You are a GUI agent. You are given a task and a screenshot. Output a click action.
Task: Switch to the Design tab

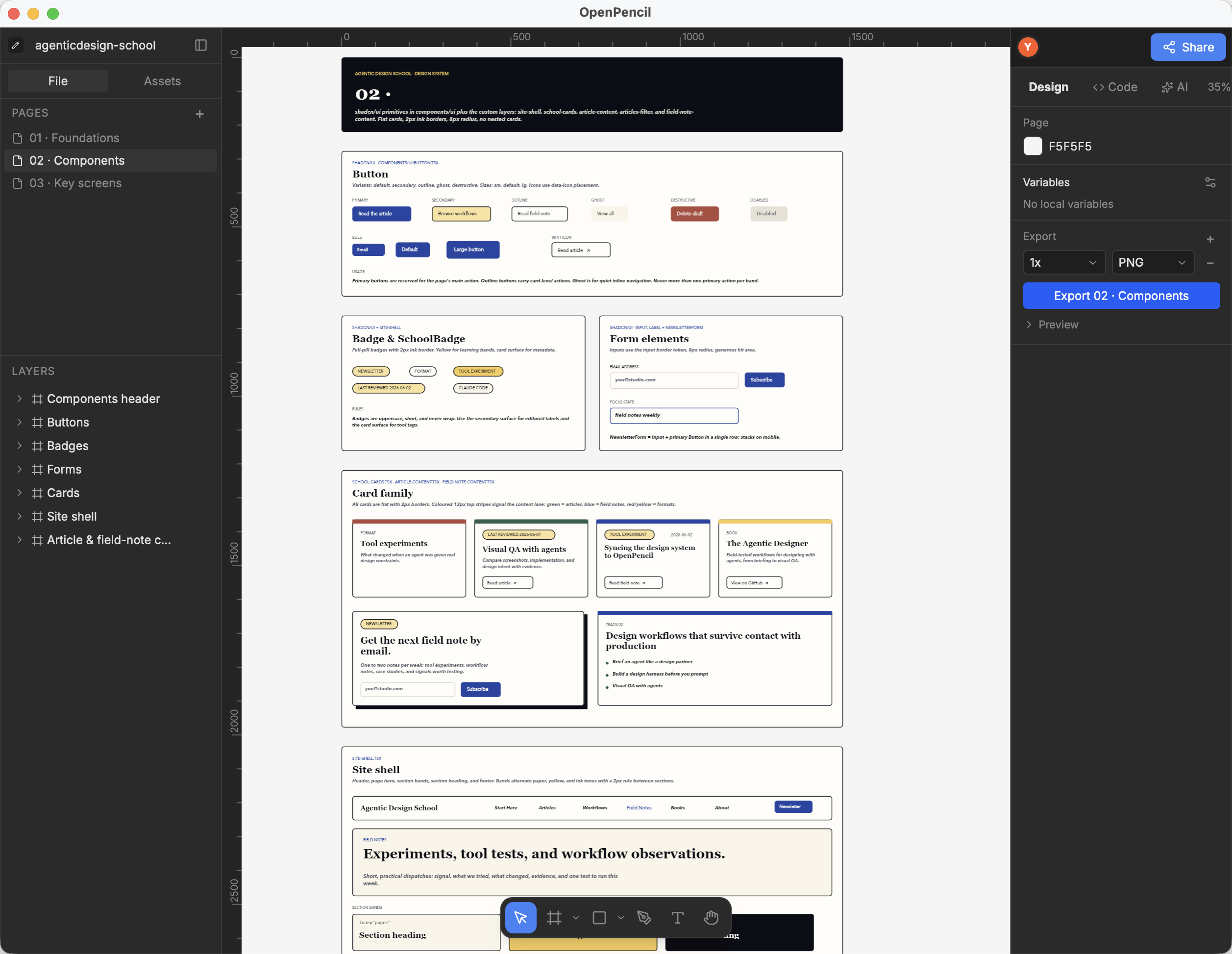1048,87
